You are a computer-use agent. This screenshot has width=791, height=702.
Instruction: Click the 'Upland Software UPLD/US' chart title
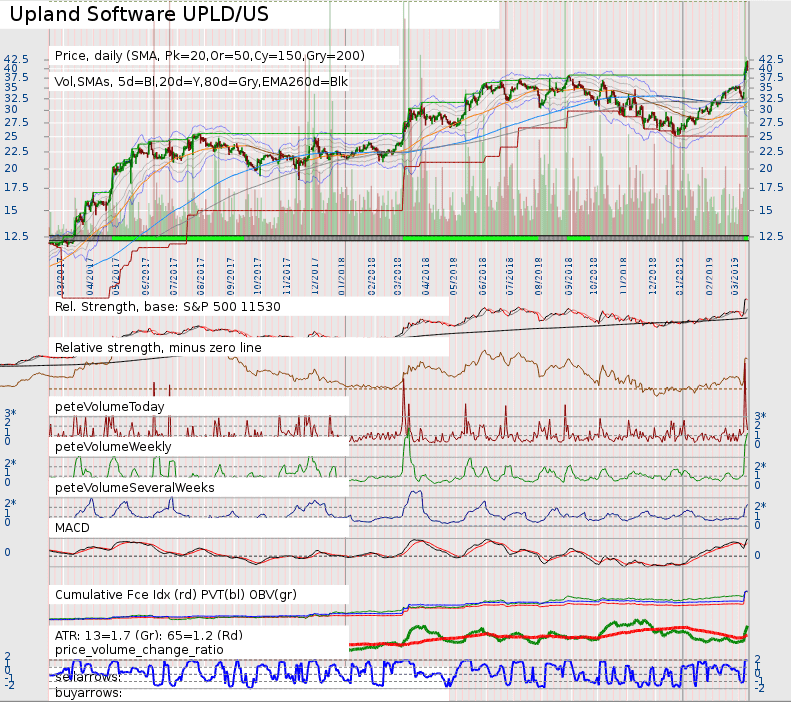[139, 14]
